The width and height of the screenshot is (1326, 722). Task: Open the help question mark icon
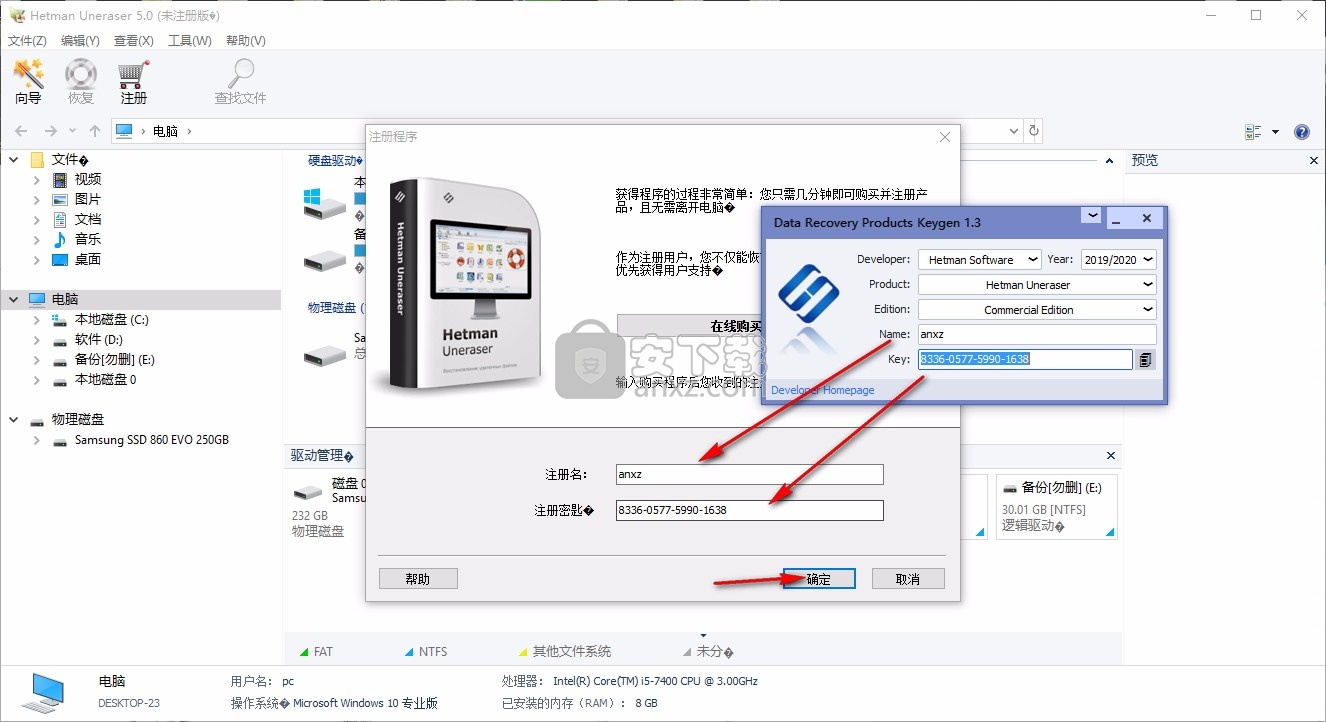coord(1302,132)
